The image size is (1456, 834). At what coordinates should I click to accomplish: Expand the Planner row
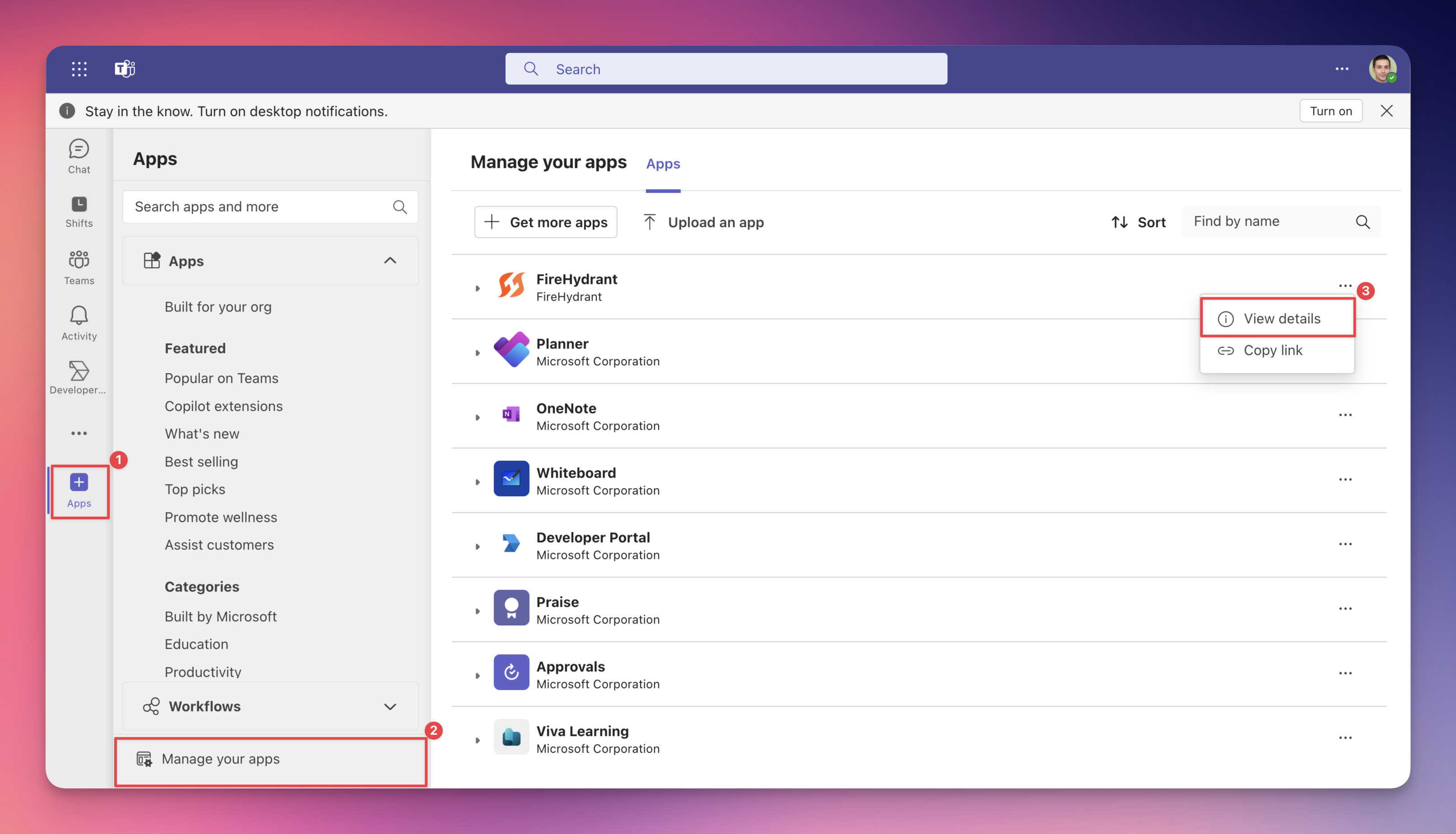click(477, 353)
